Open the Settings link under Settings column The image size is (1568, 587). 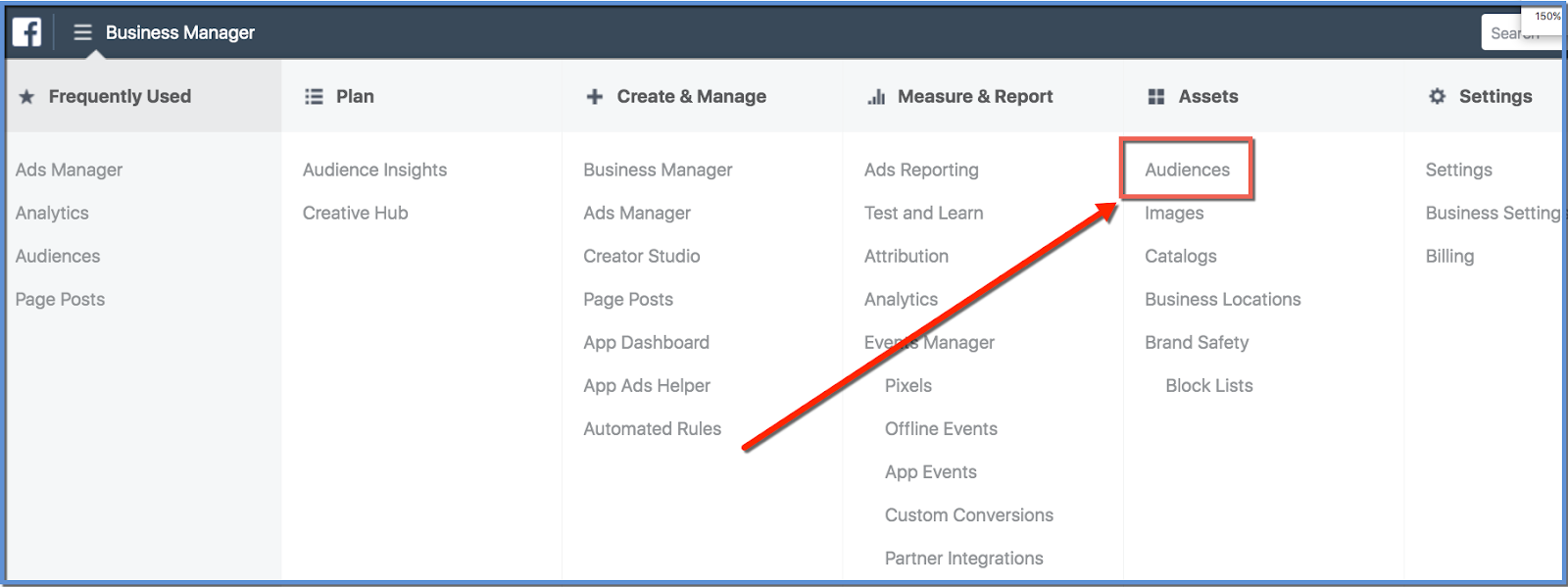[x=1458, y=170]
